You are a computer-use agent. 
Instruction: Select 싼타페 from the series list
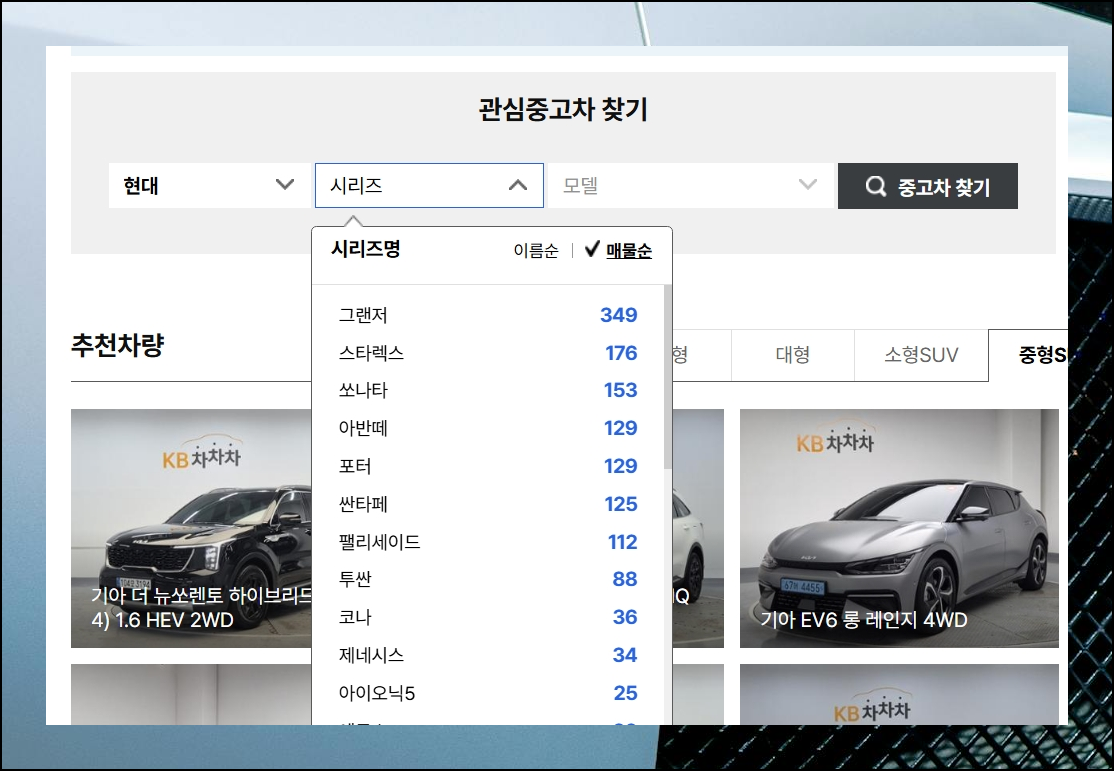487,504
